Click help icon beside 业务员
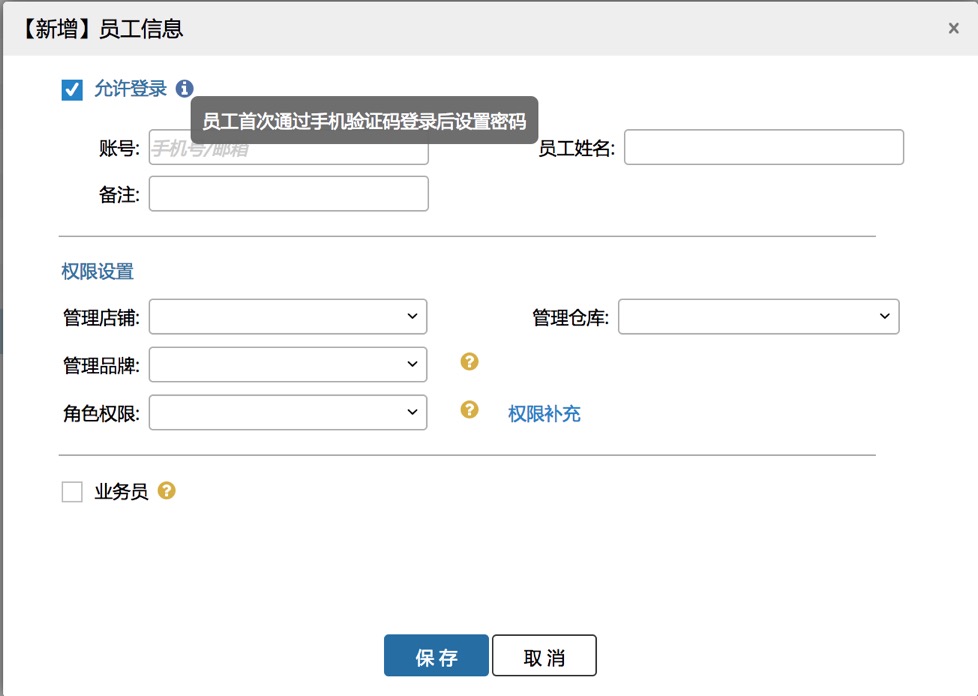This screenshot has width=978, height=696. pos(167,491)
